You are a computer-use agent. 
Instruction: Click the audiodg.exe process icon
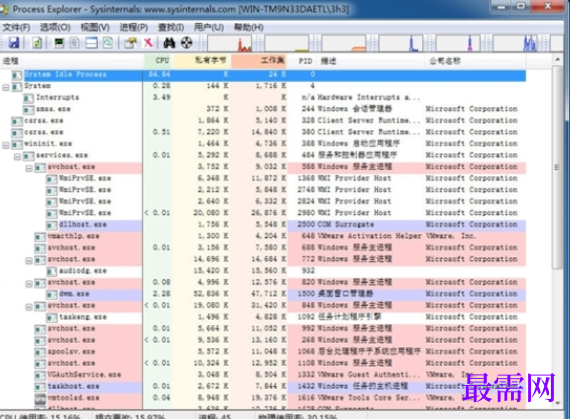(x=52, y=271)
